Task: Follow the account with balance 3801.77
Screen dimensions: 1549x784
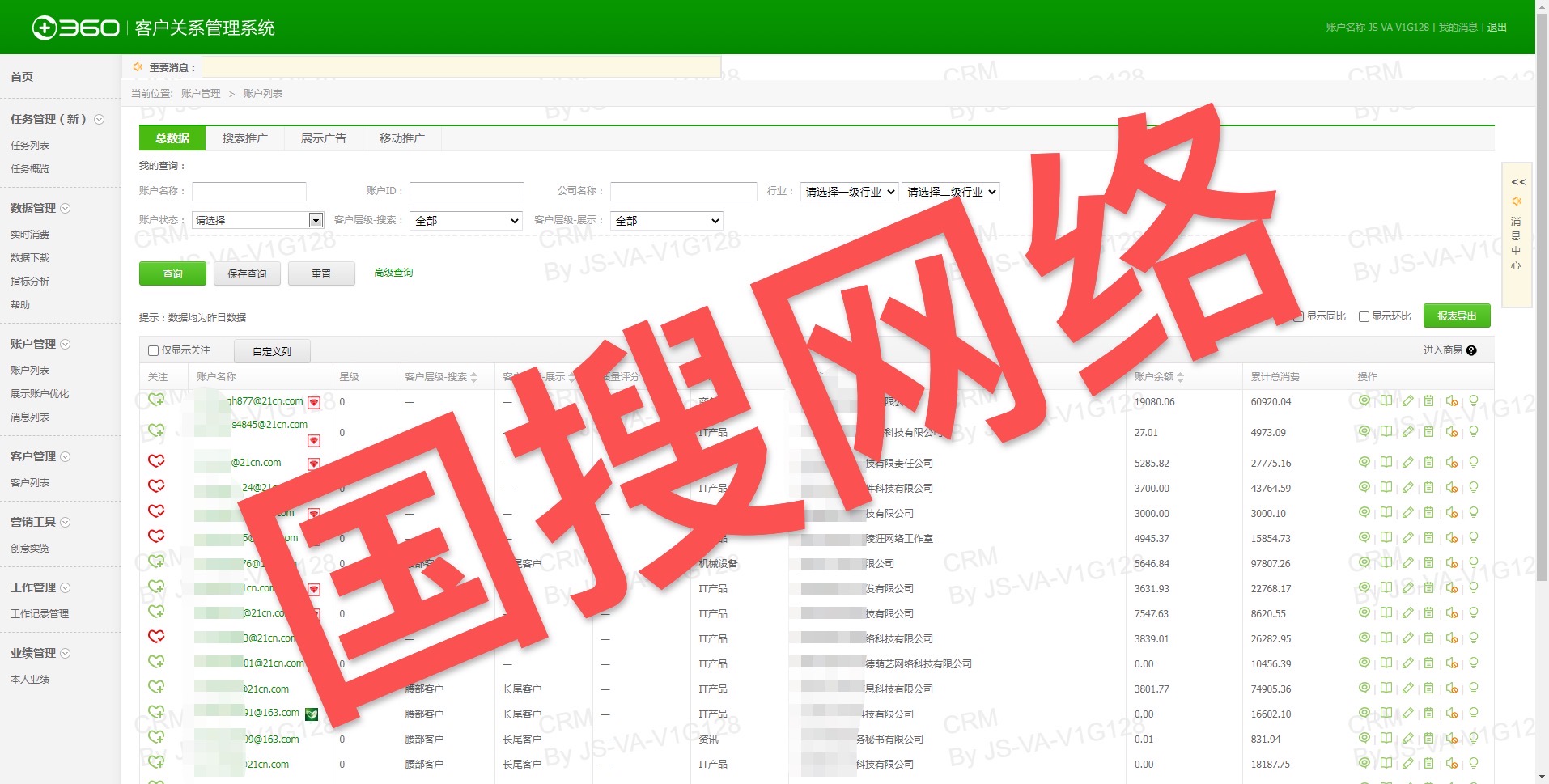Action: point(156,686)
